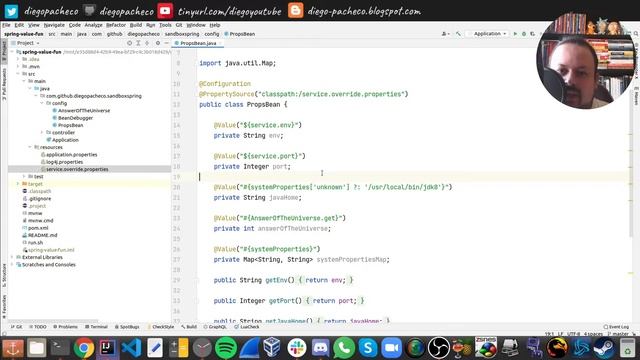
Task: Collapse the src folder
Action: click(18, 74)
